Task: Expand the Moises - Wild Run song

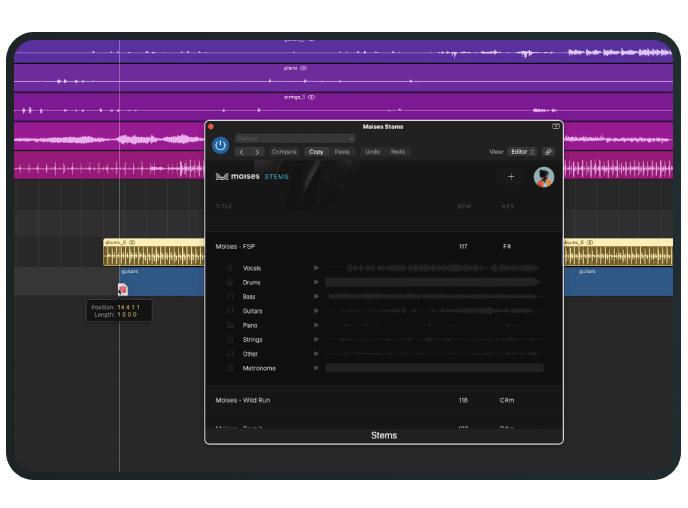Action: click(x=384, y=400)
